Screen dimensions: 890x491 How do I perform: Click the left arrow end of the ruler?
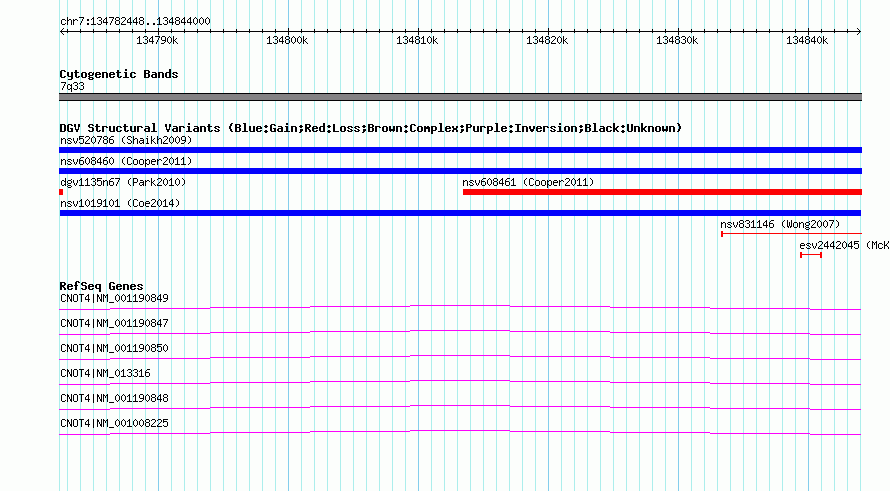62,31
